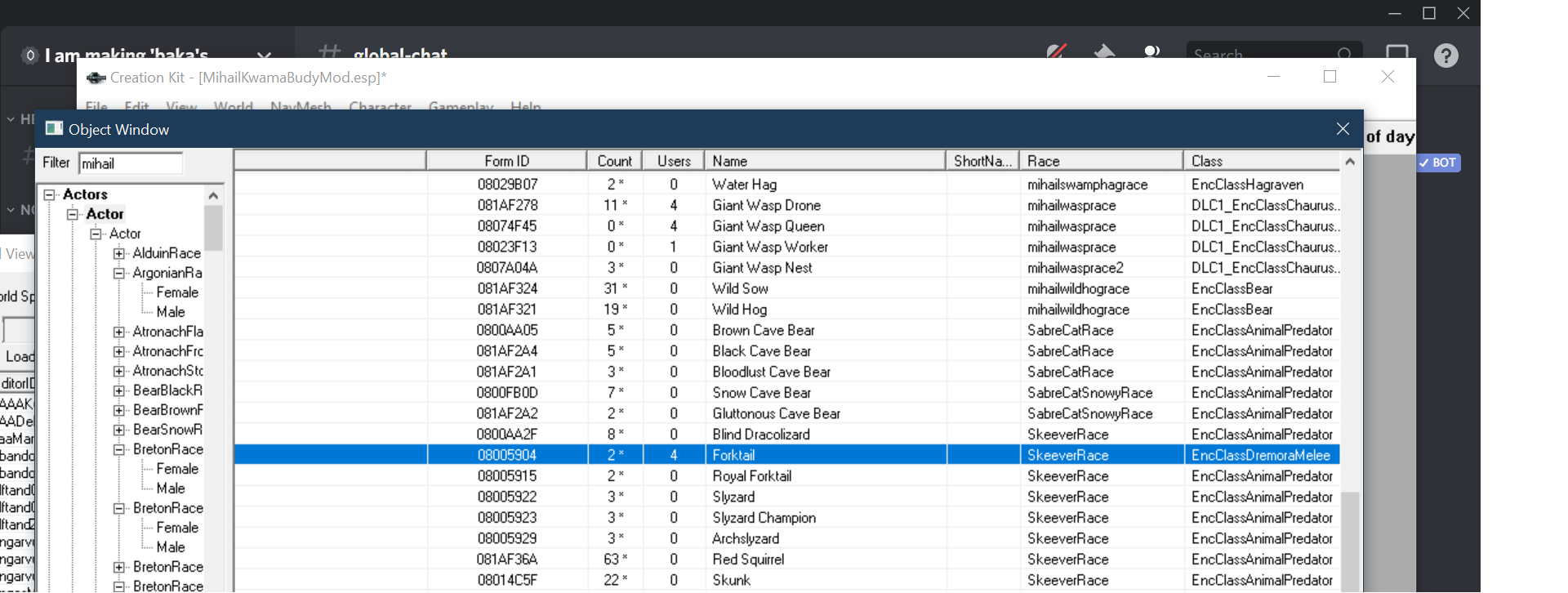Toggle the Discord member list icon
The height and width of the screenshot is (593, 1568).
tap(1151, 51)
